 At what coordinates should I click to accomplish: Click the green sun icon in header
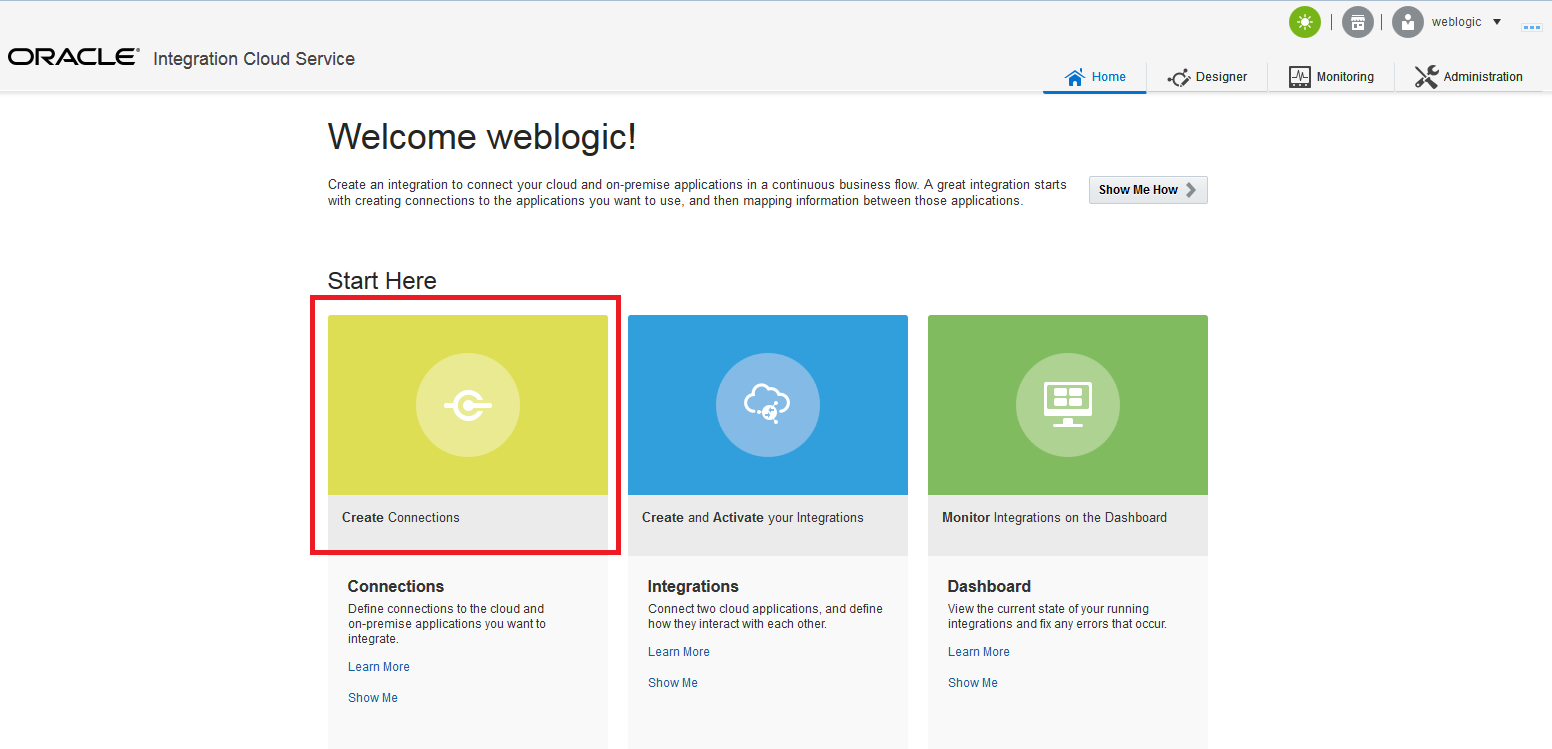tap(1304, 22)
